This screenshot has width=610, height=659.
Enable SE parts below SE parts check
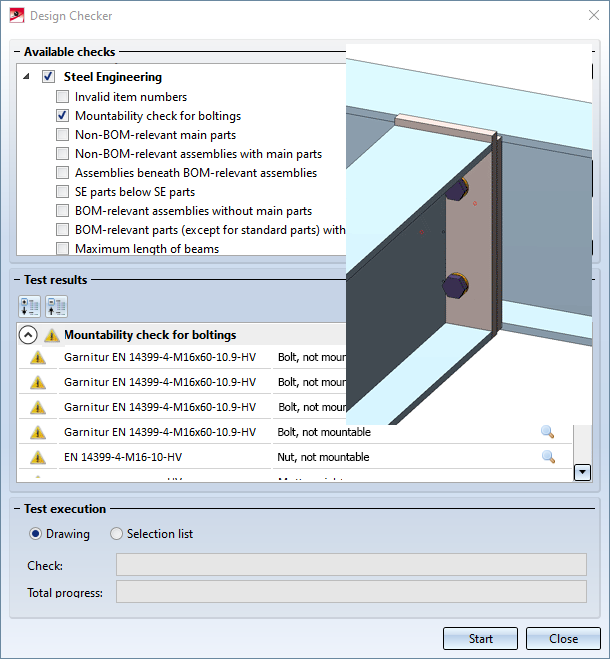pos(63,192)
